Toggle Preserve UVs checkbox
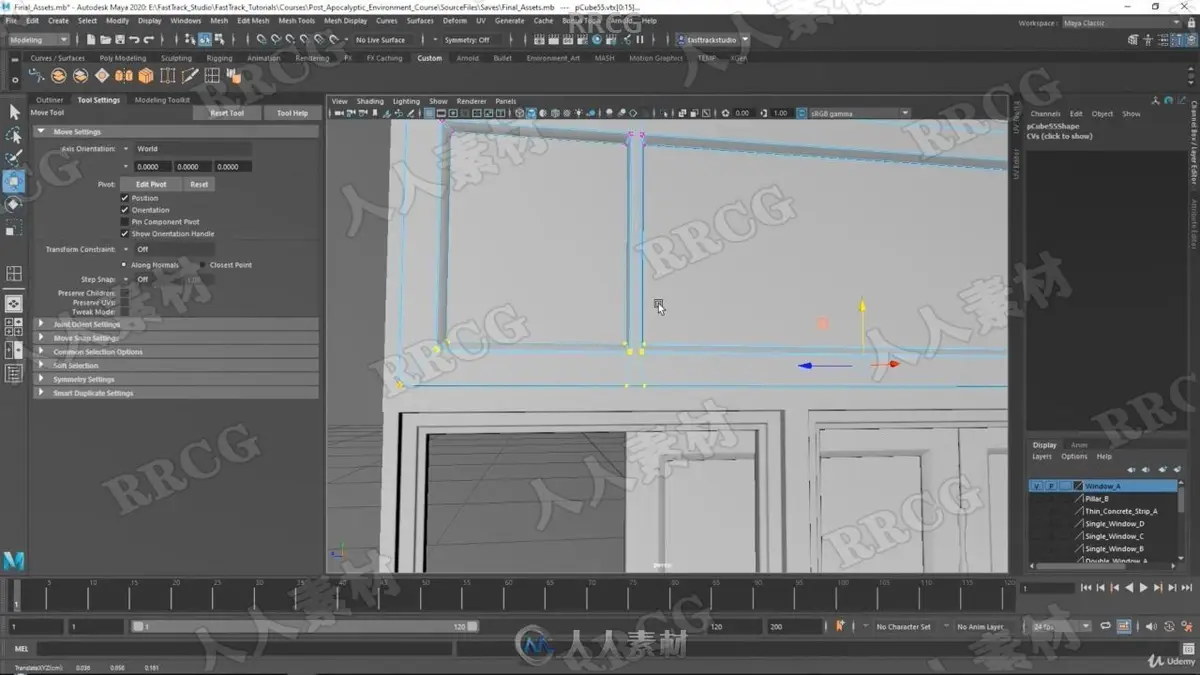 pos(125,302)
